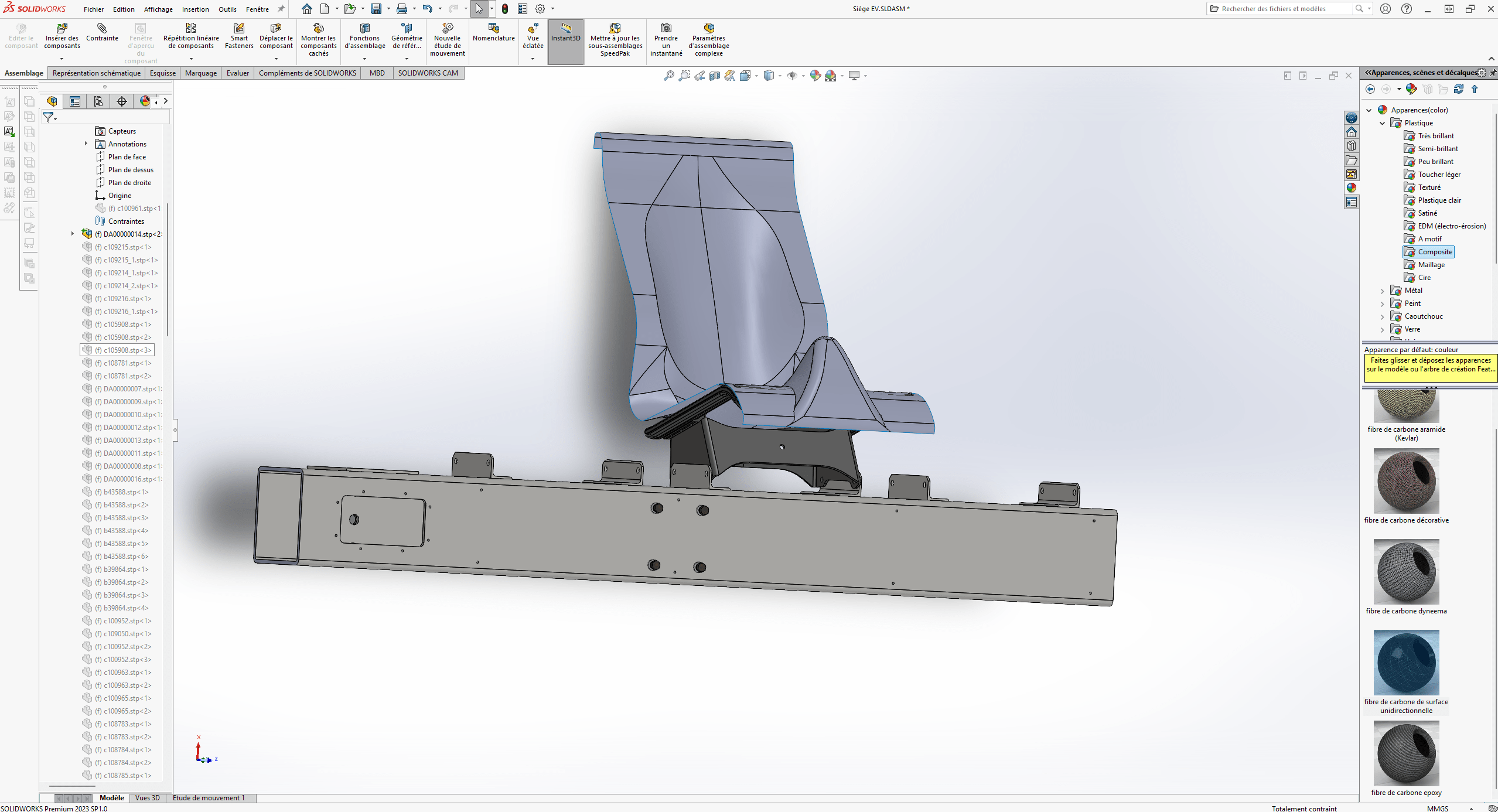Click Insérer des composants icon
The image size is (1498, 812).
pos(62,28)
